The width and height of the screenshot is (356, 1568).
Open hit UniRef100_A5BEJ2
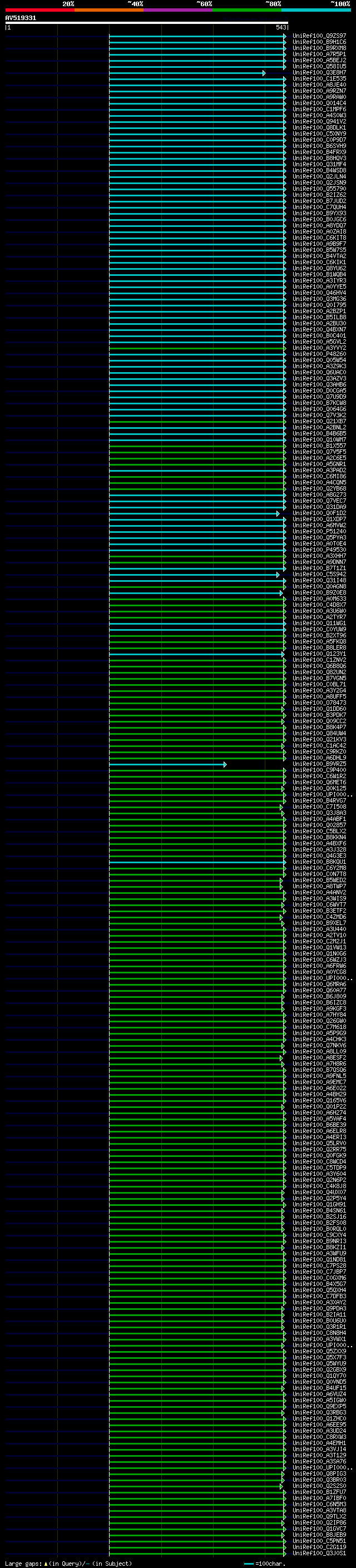(319, 61)
